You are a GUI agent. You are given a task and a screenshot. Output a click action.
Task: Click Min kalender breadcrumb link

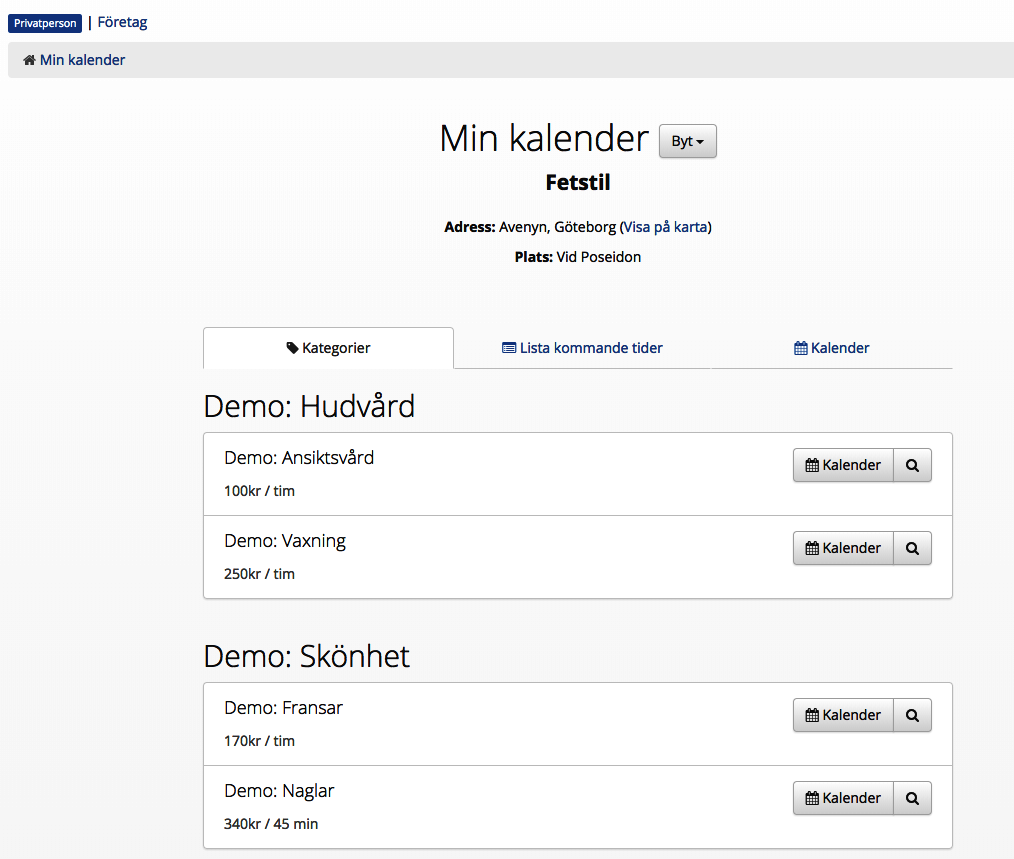[82, 60]
